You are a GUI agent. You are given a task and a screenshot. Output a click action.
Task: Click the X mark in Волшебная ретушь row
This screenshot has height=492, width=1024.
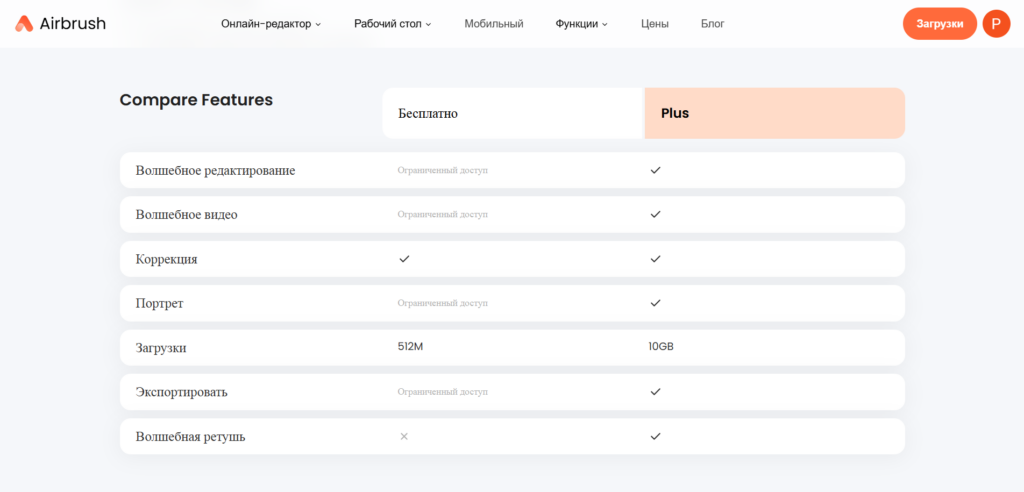[x=404, y=436]
